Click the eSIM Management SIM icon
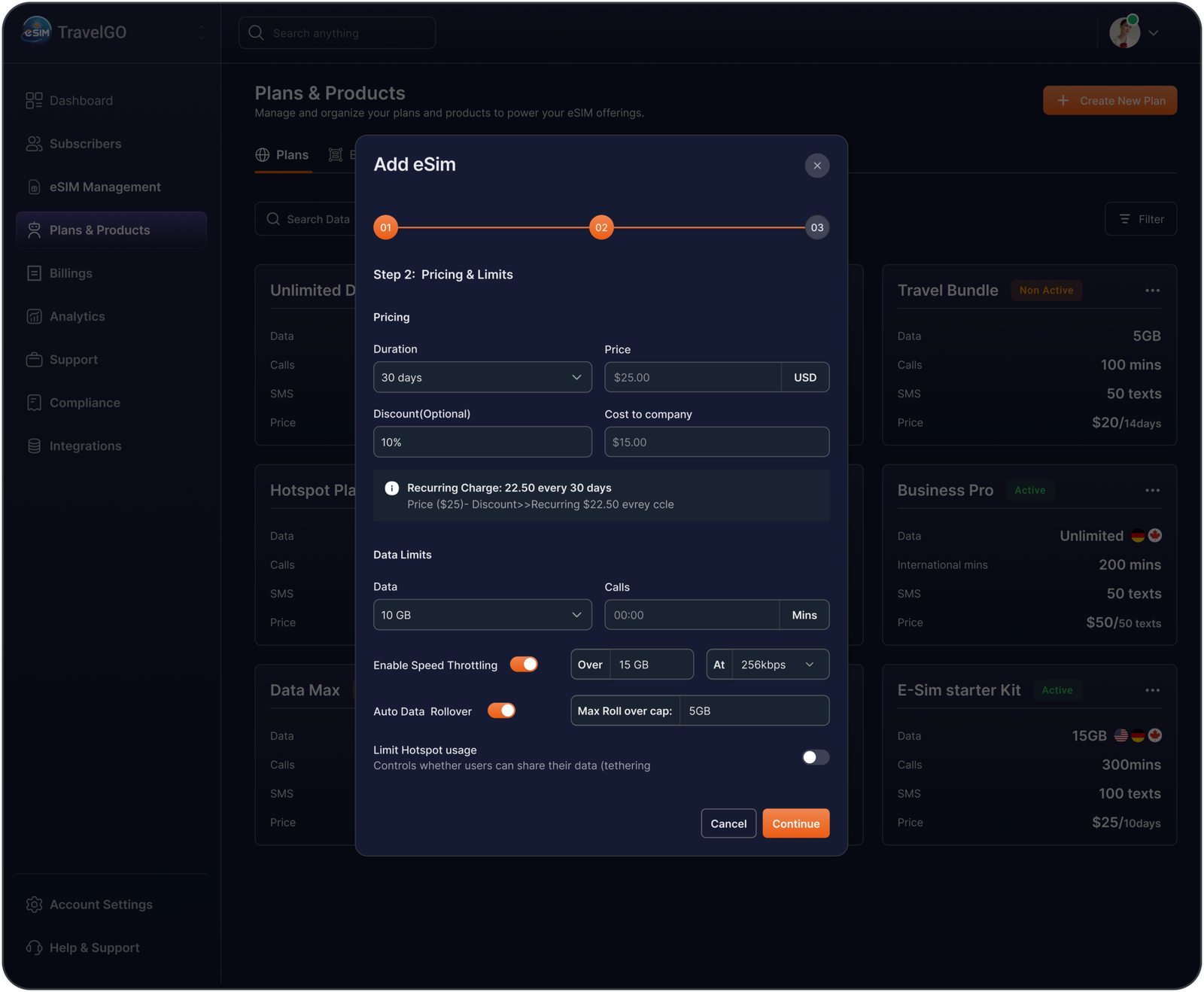Image resolution: width=1204 pixels, height=992 pixels. click(x=34, y=187)
